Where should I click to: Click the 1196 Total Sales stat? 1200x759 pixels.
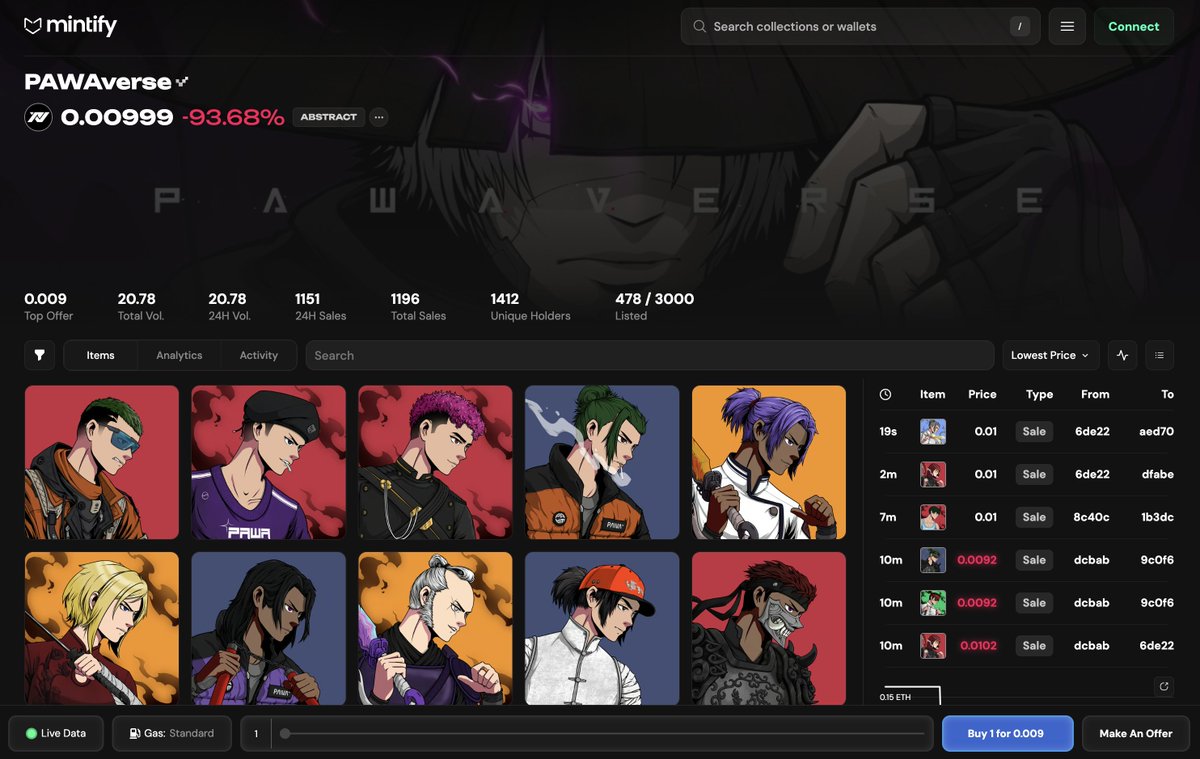(418, 306)
